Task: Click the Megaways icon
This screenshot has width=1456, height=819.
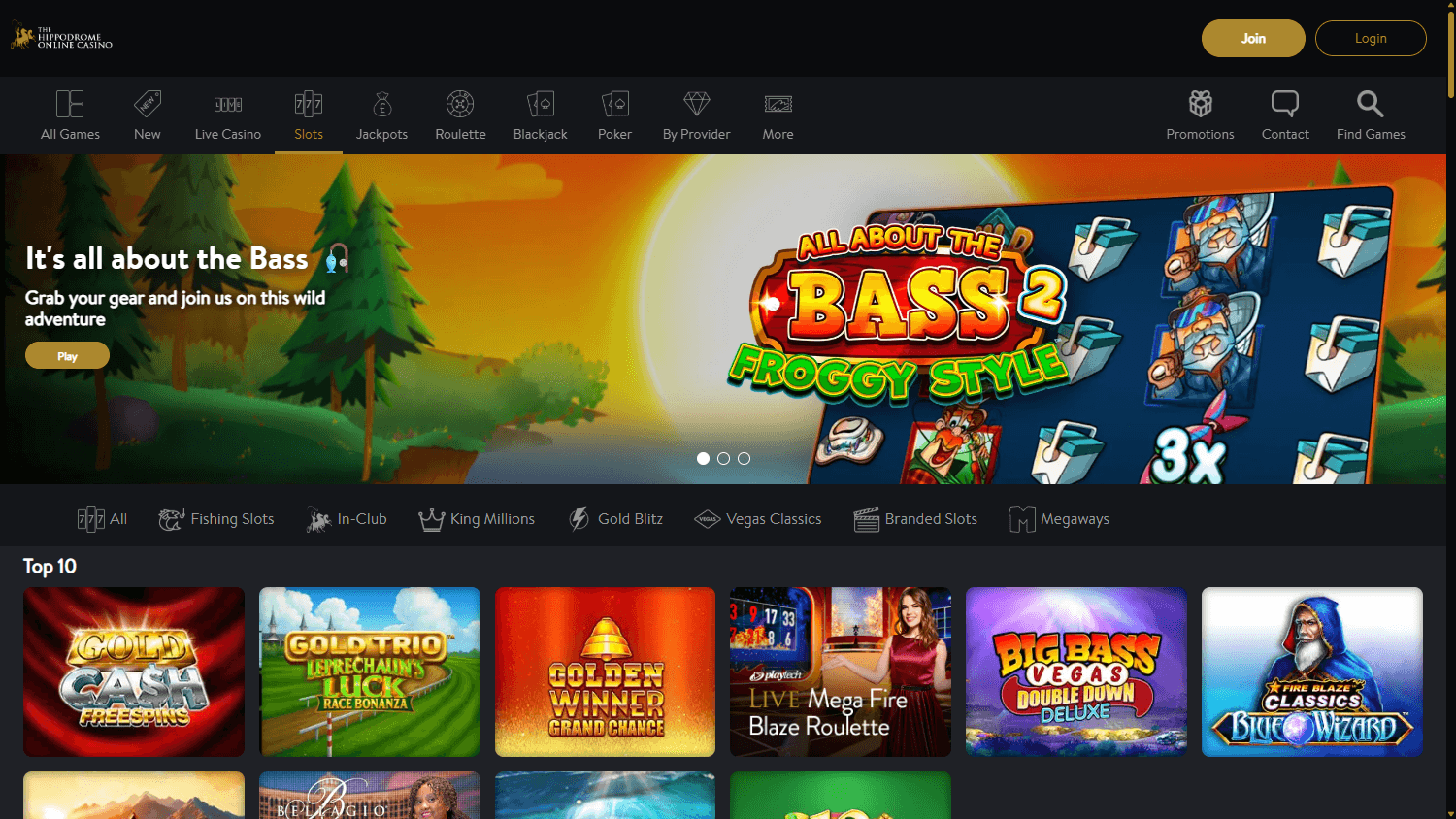Action: point(1022,519)
